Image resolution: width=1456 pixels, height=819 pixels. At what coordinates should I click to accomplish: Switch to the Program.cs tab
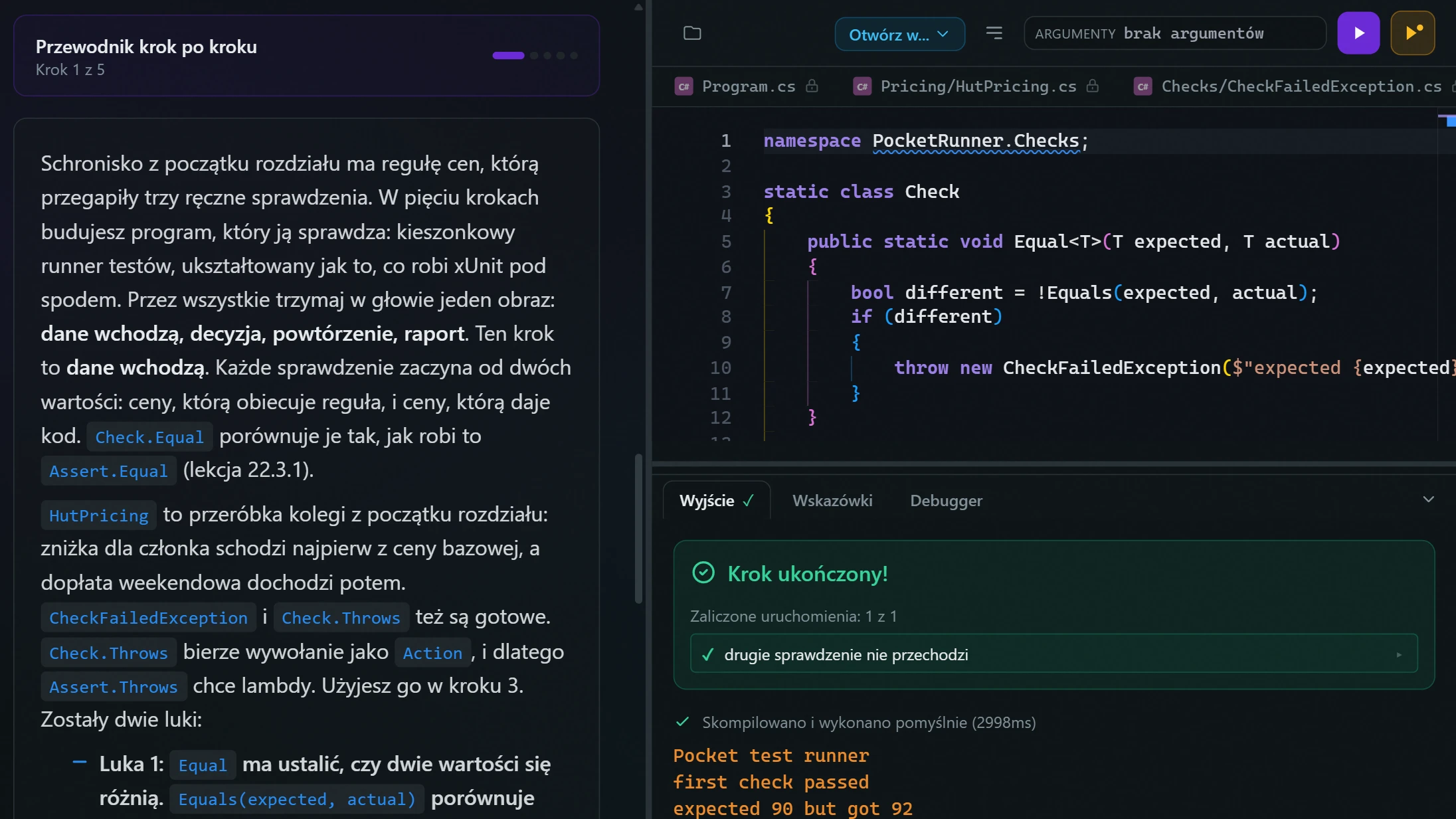click(x=748, y=86)
